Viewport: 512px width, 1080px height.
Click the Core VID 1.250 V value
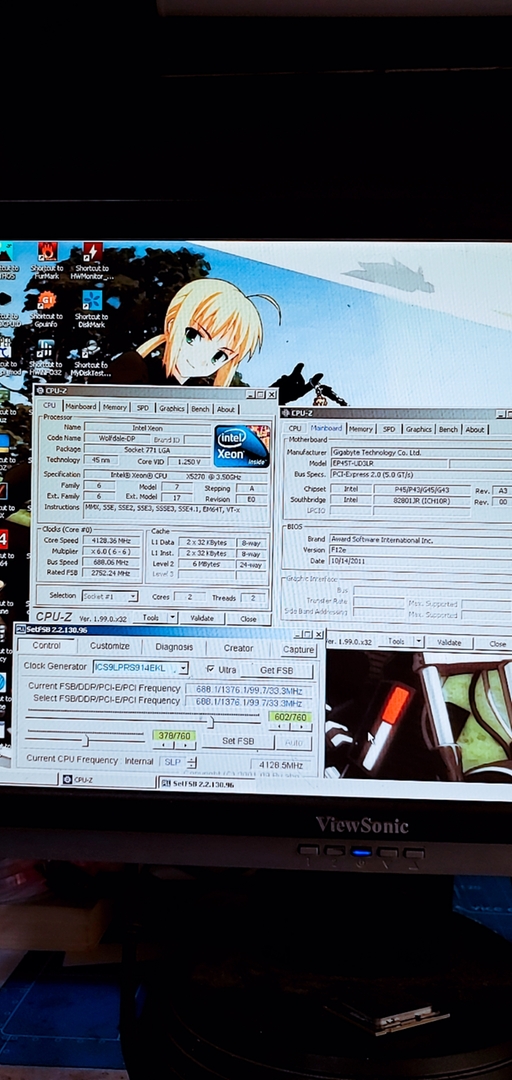(188, 461)
